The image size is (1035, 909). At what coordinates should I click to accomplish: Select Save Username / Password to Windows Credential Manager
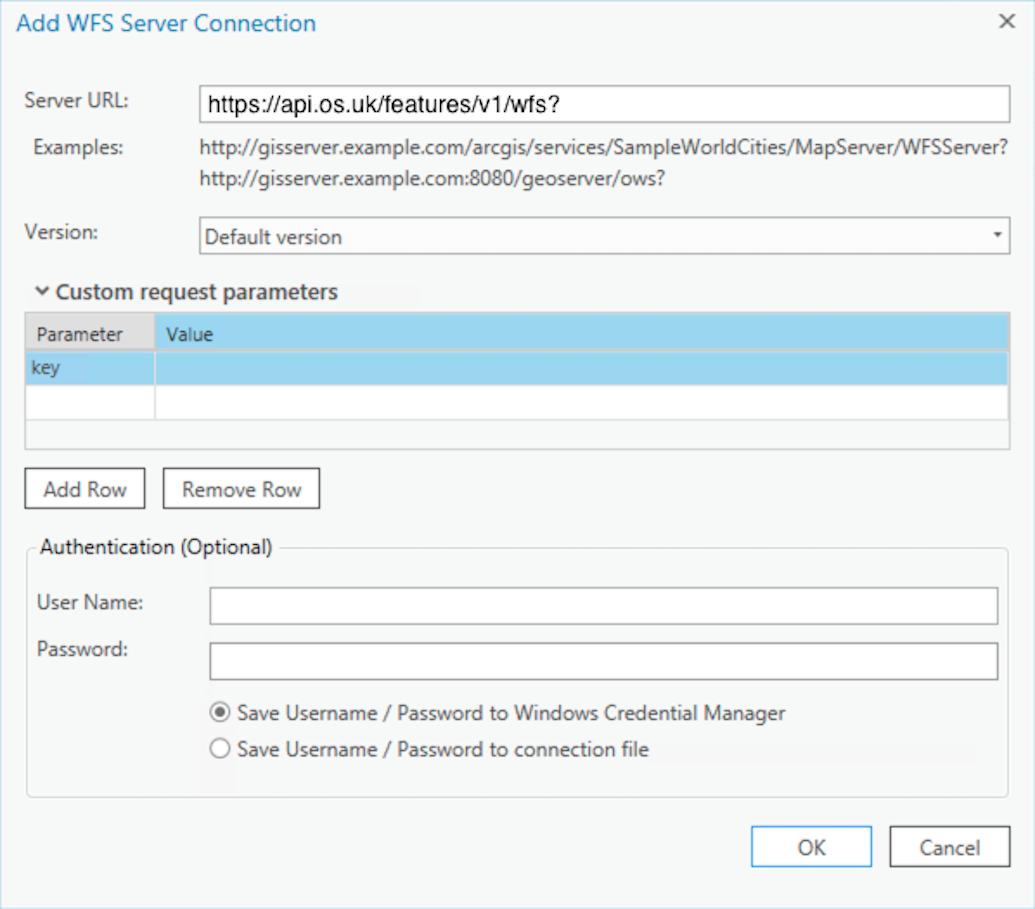(220, 713)
